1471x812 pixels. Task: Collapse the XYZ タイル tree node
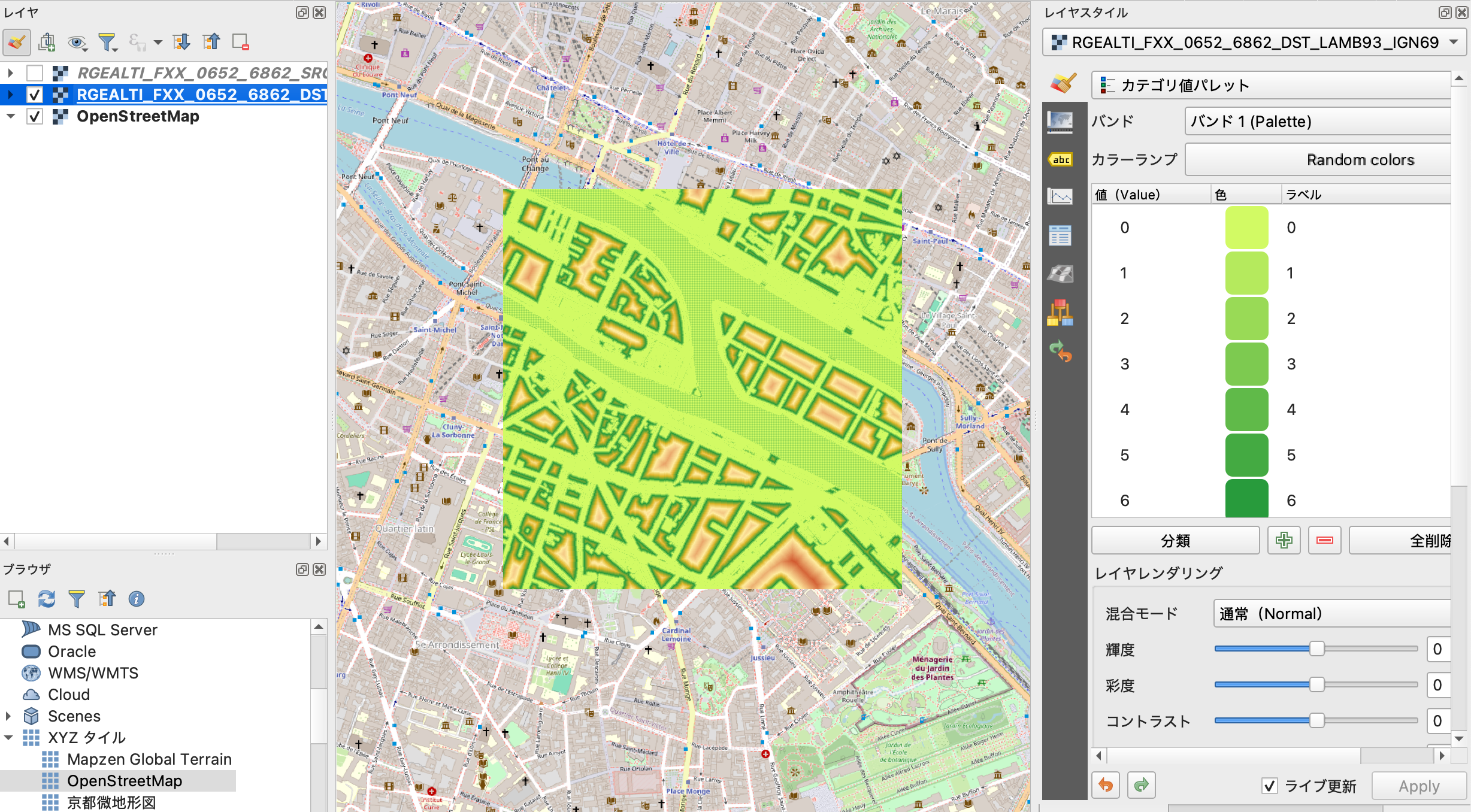click(x=9, y=738)
